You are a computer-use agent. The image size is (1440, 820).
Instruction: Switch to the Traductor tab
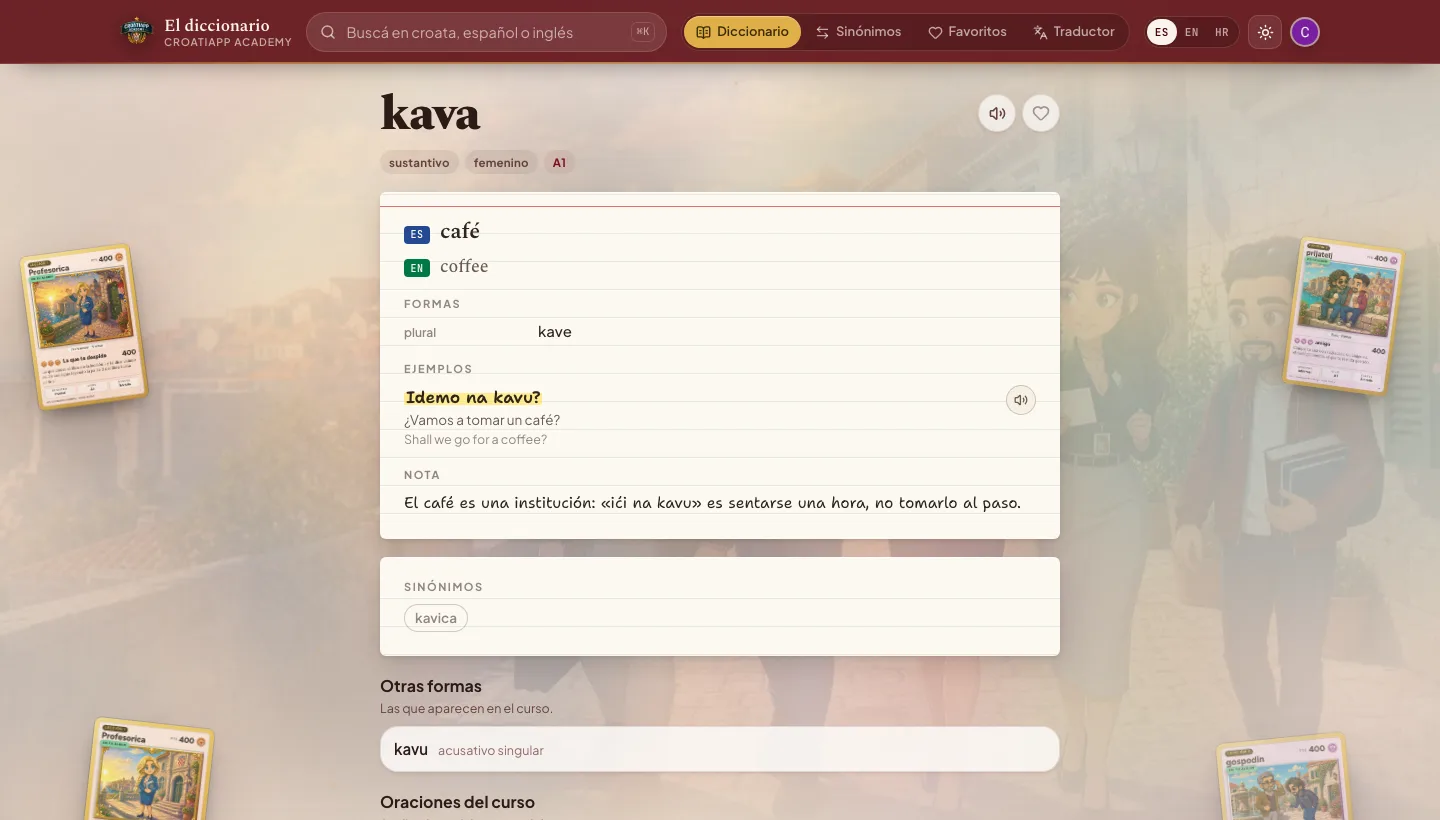[1074, 32]
